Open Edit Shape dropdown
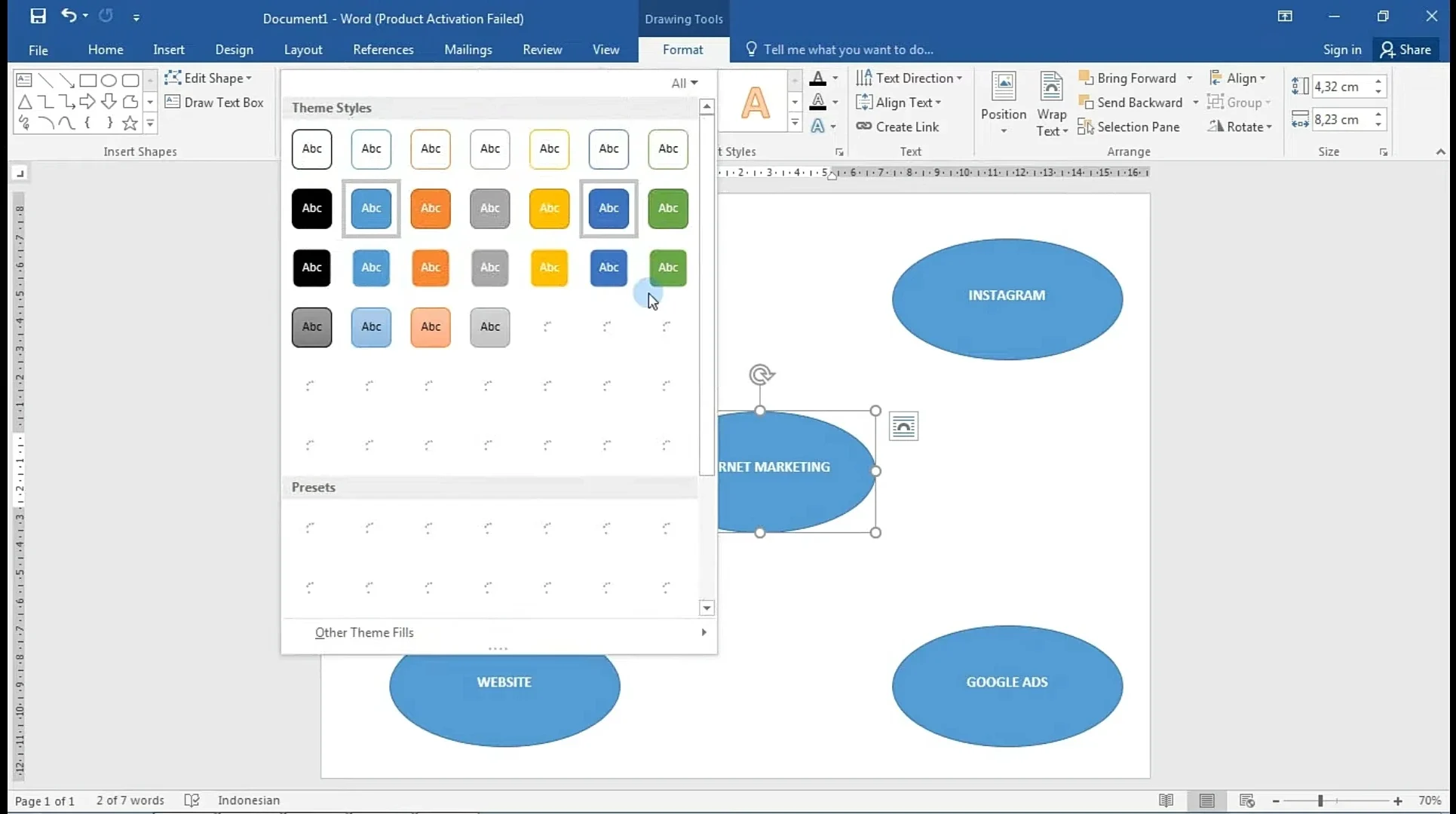This screenshot has width=1456, height=814. pos(209,78)
